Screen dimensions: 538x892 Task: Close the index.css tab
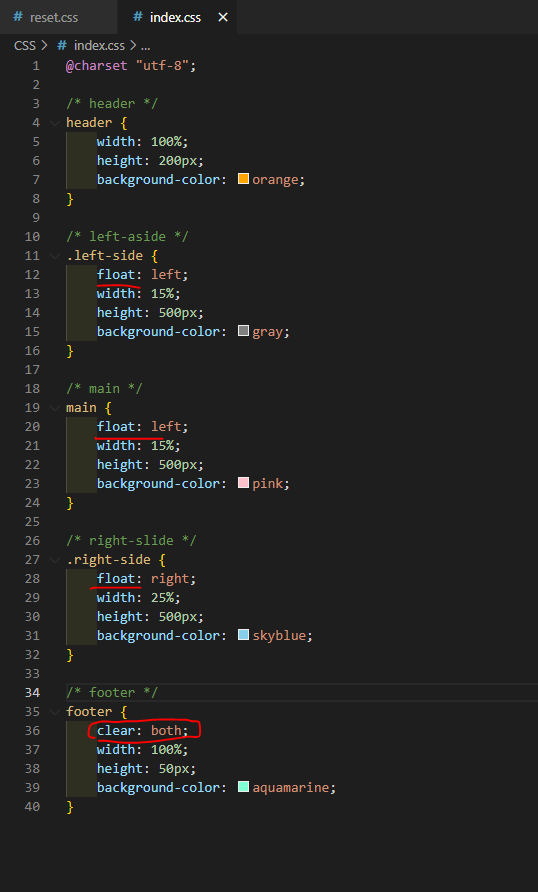tap(223, 17)
